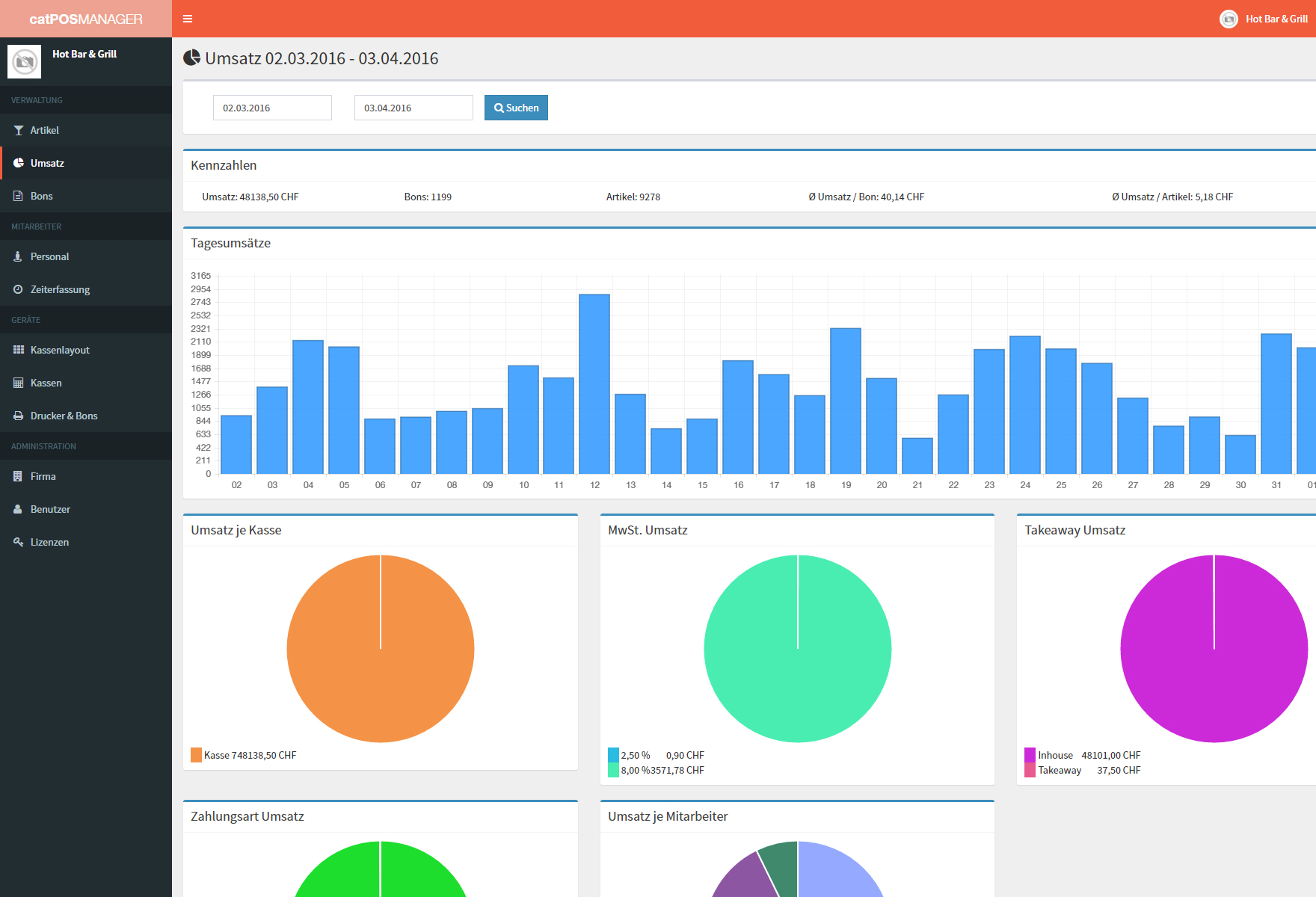Open the Hot Bar & Grill user avatar in the top bar
This screenshot has height=897, width=1316.
pos(1229,19)
